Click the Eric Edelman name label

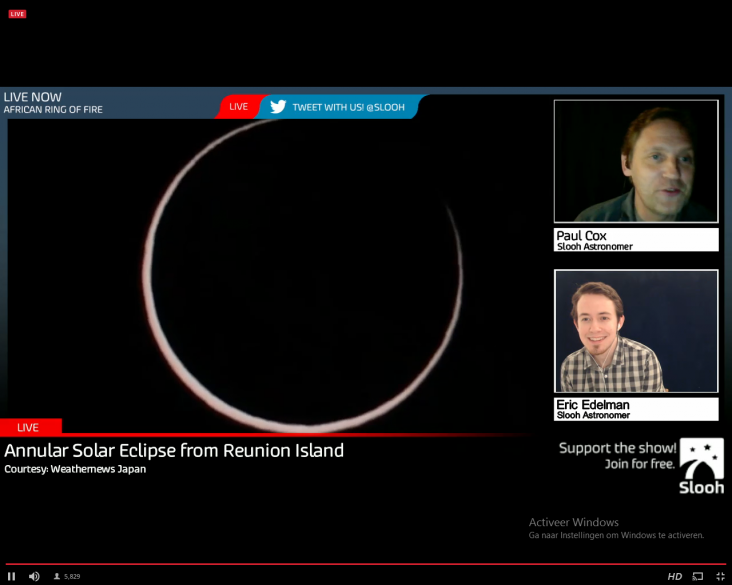636,409
